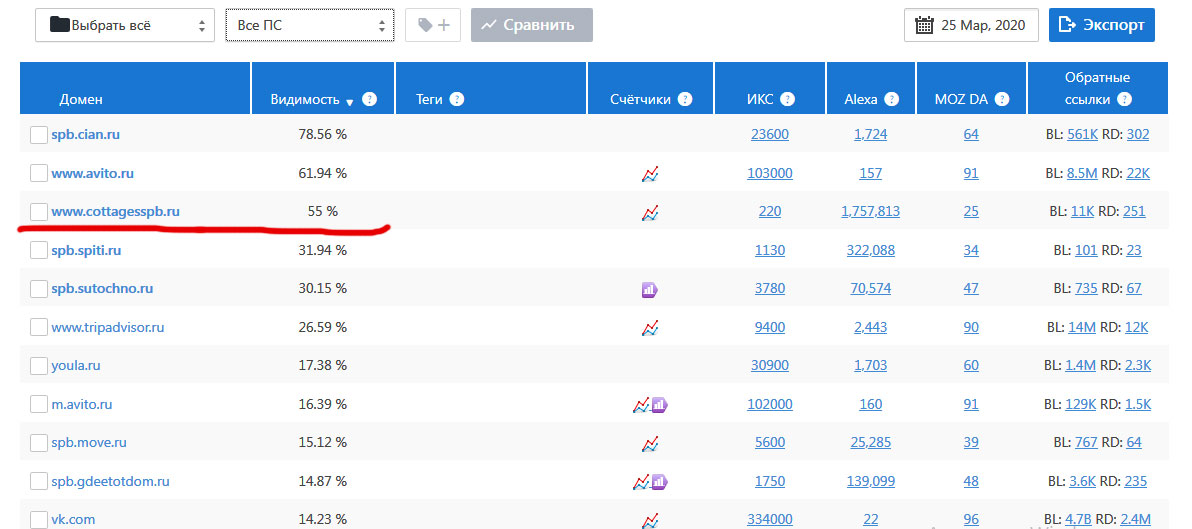Click help icon next to ИКС header

coord(788,99)
